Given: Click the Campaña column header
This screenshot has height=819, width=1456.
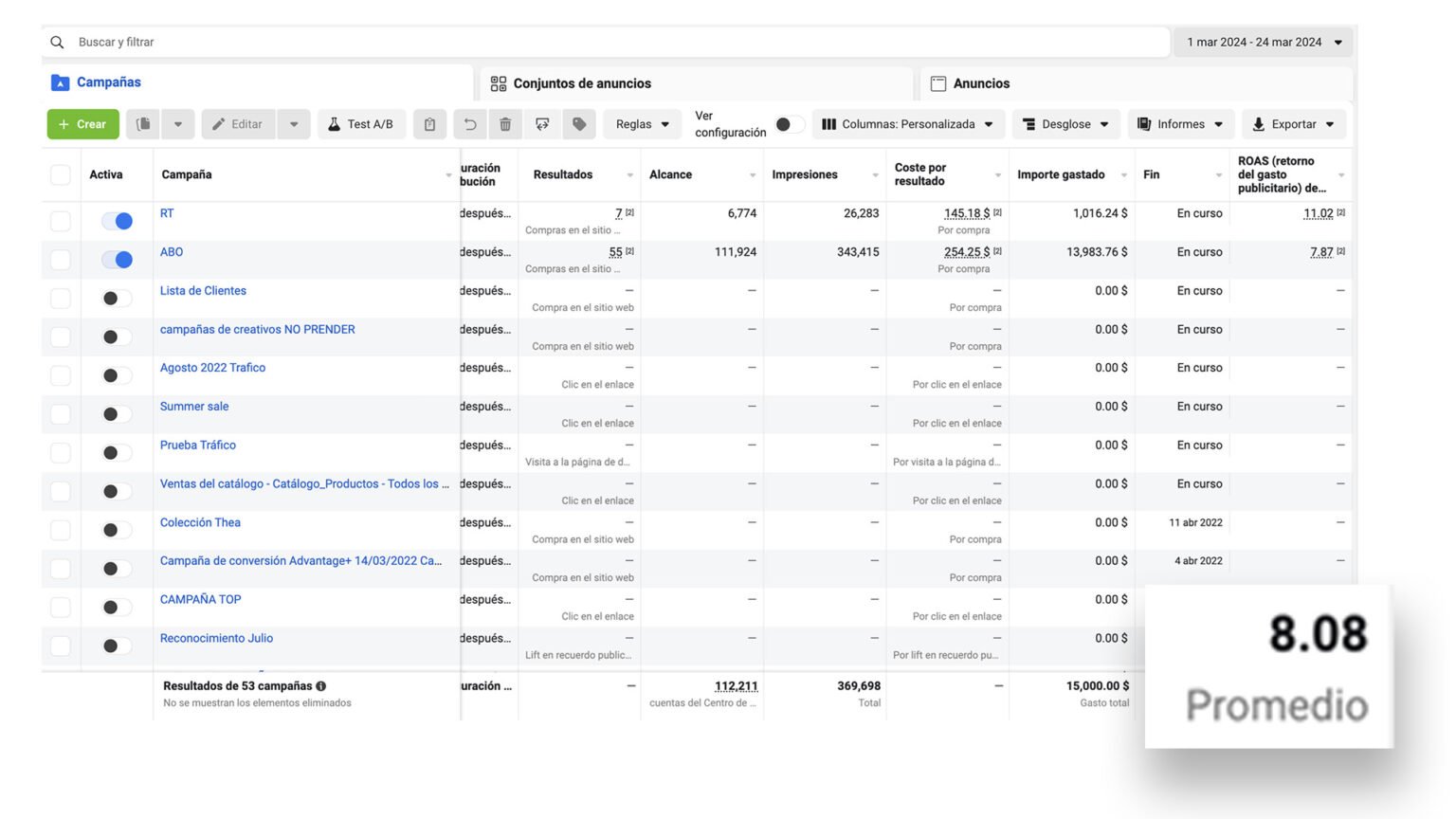Looking at the screenshot, I should (186, 174).
